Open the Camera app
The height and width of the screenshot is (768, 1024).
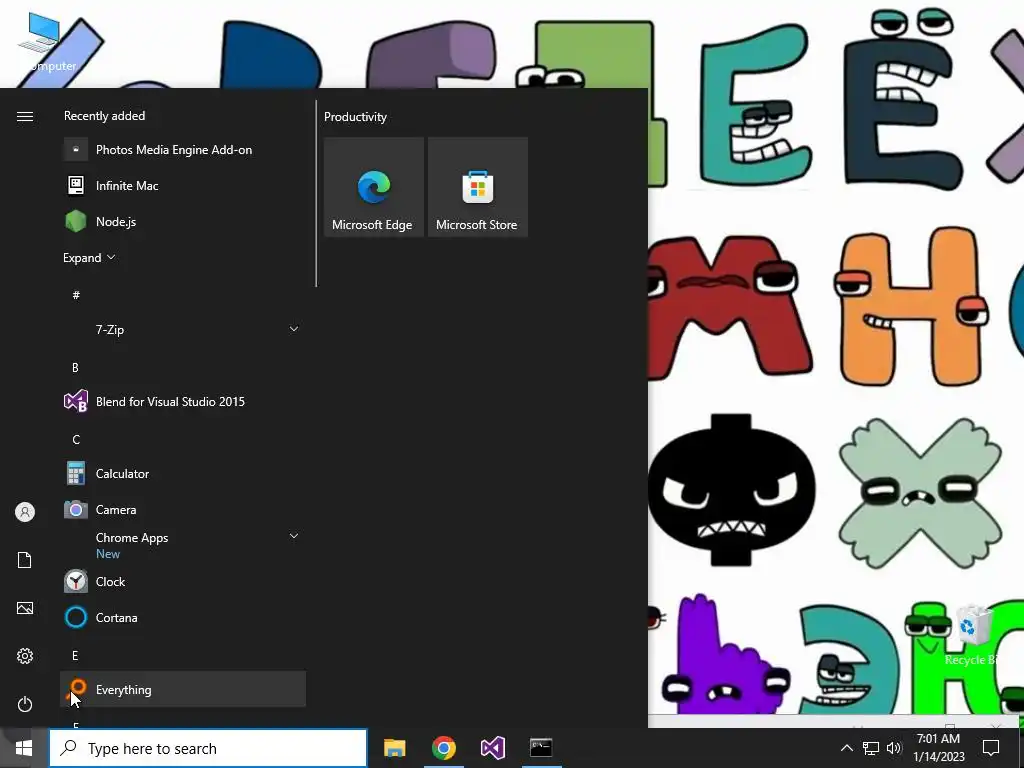[x=183, y=509]
